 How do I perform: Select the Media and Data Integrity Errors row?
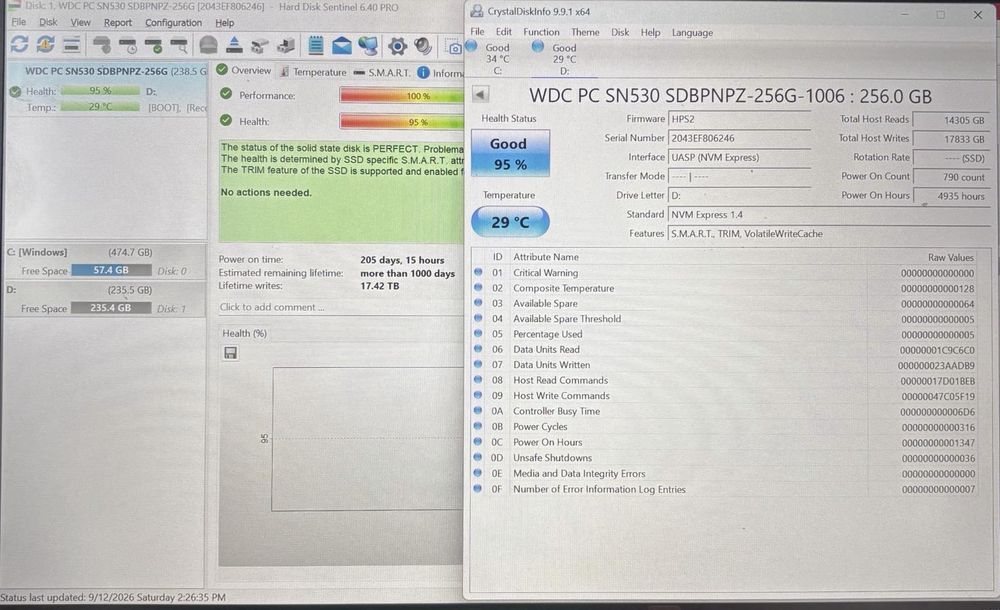[x=726, y=473]
